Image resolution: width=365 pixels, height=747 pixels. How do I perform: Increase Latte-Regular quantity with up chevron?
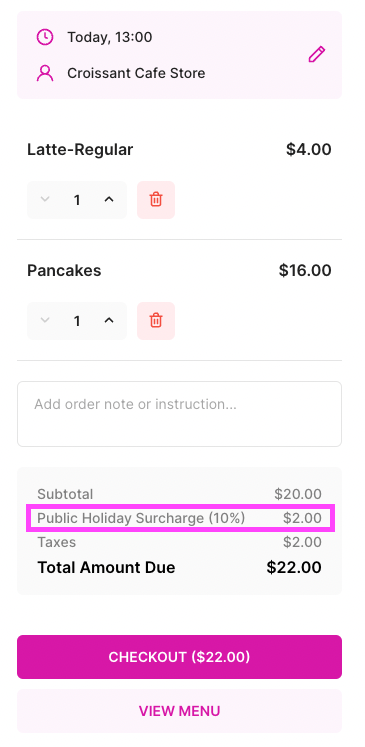pyautogui.click(x=109, y=200)
